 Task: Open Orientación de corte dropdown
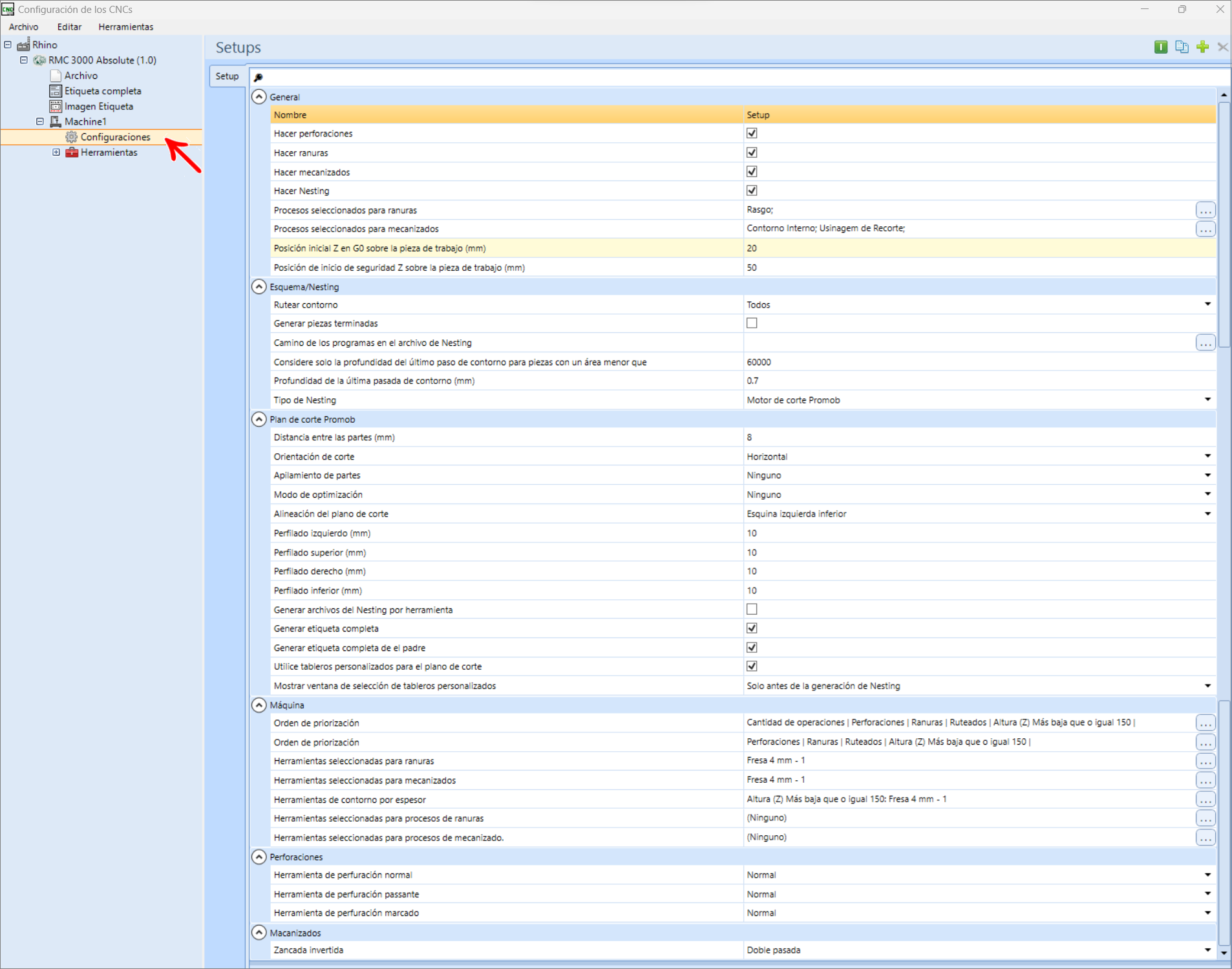tap(1207, 456)
